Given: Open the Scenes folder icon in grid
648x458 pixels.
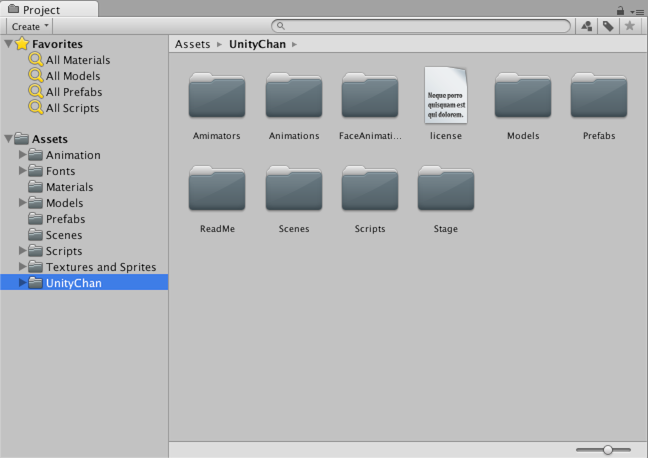Looking at the screenshot, I should (x=294, y=188).
